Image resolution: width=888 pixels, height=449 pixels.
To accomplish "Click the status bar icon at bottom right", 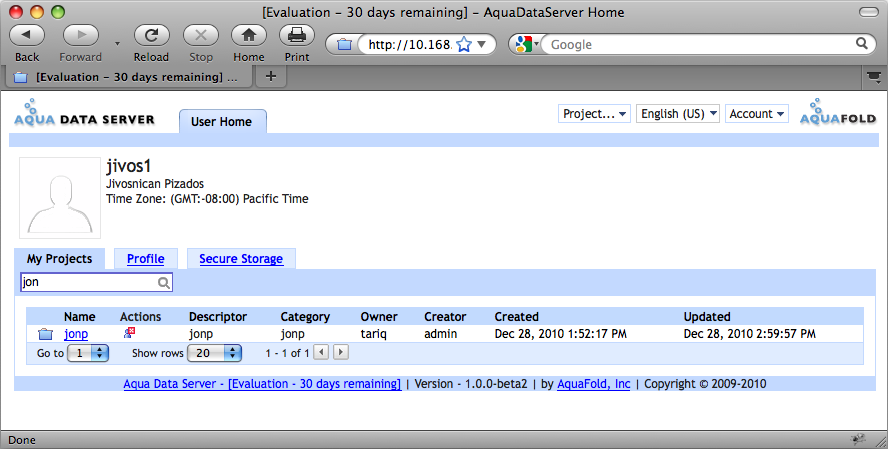I will click(858, 439).
